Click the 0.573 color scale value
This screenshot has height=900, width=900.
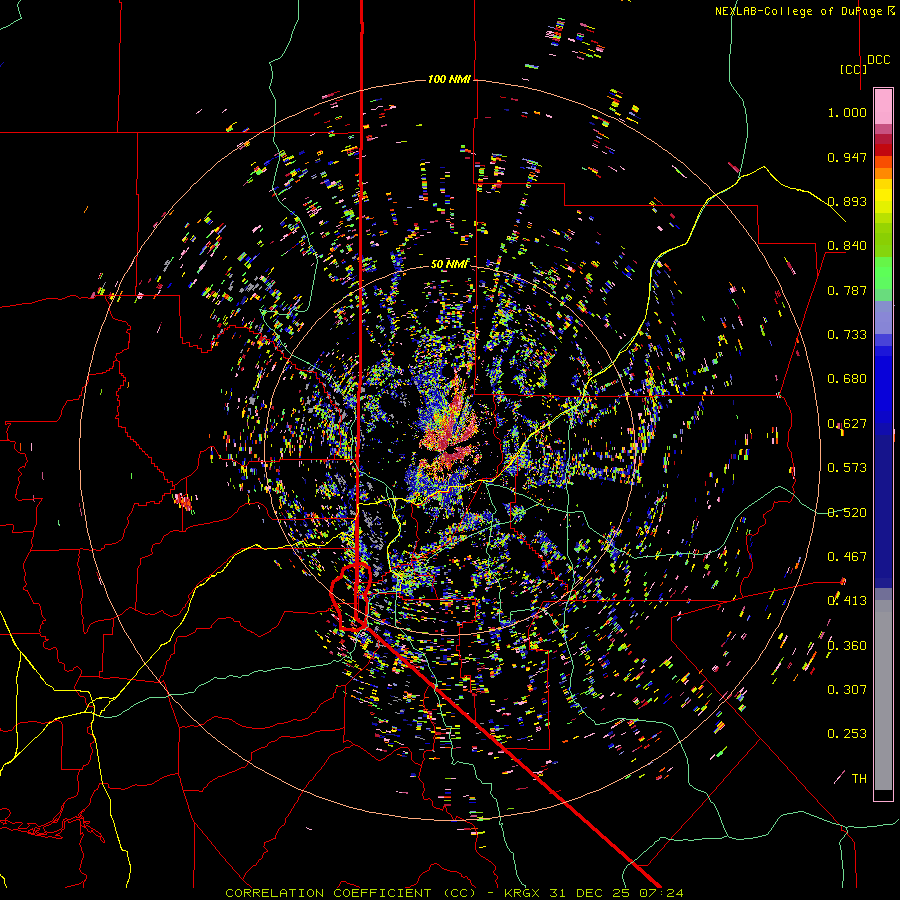(847, 468)
